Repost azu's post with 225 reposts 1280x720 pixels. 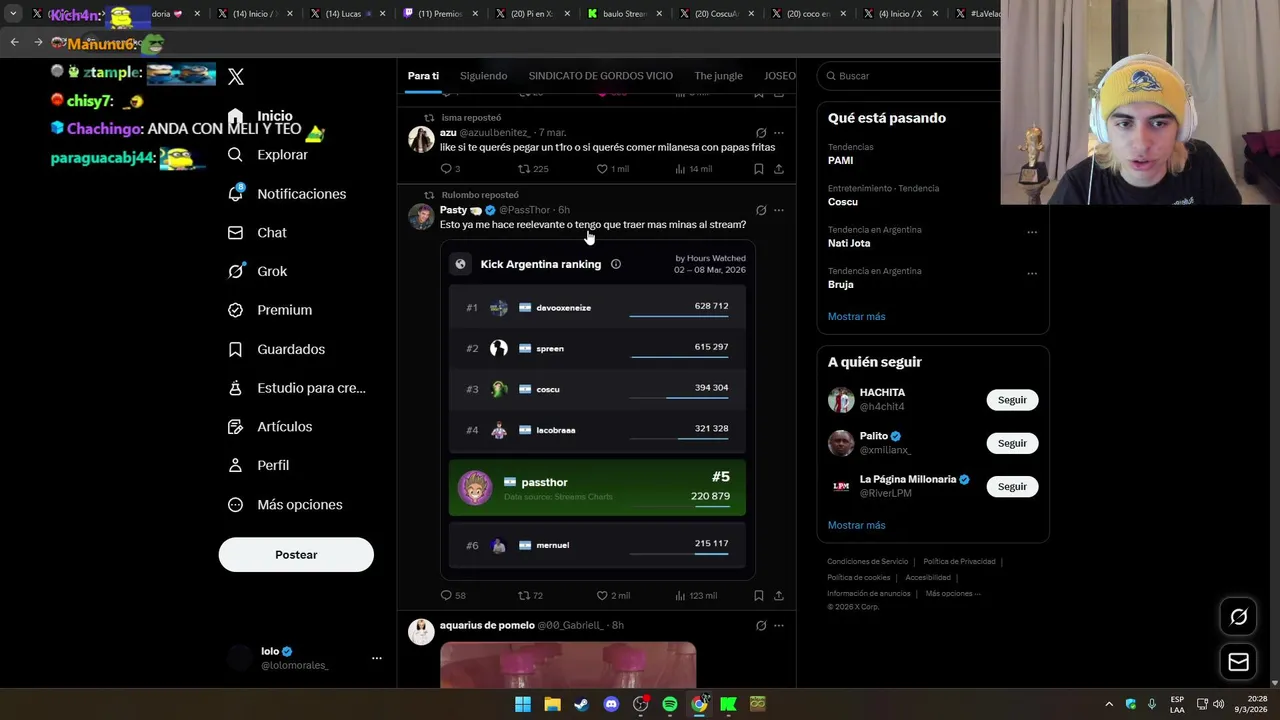pos(533,169)
